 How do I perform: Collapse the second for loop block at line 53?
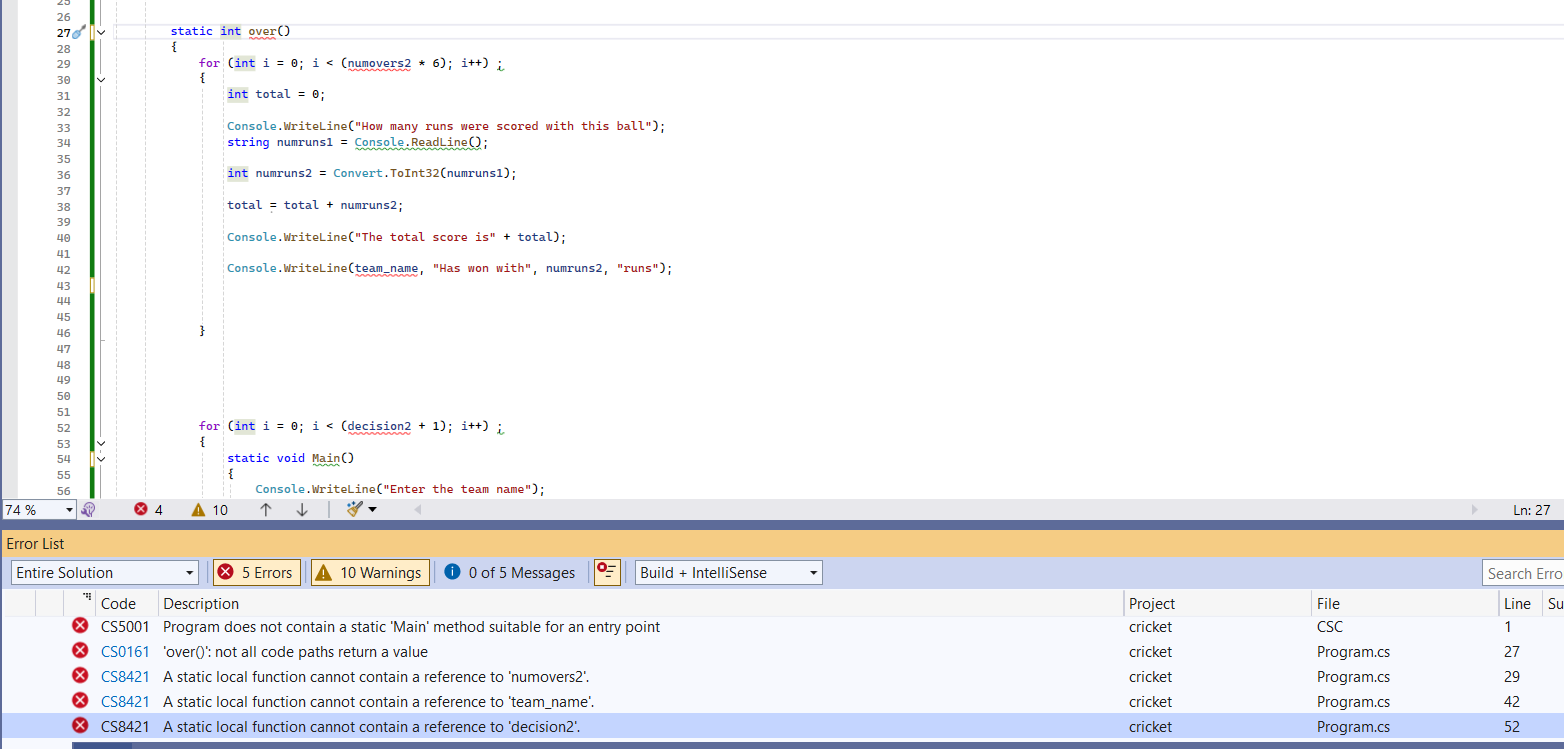click(x=101, y=443)
